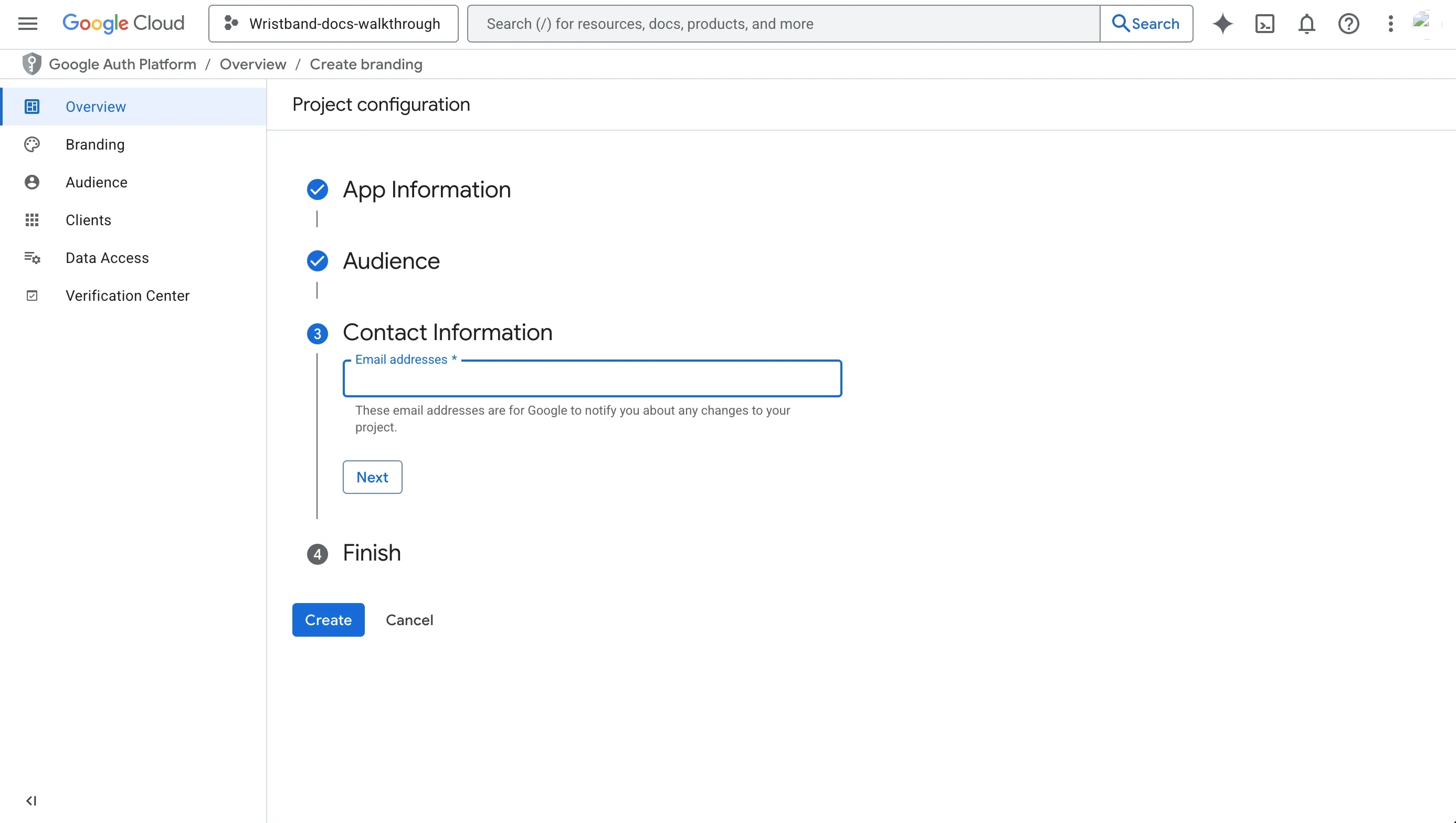Select Overview in the sidebar
The image size is (1456, 823).
coord(133,106)
